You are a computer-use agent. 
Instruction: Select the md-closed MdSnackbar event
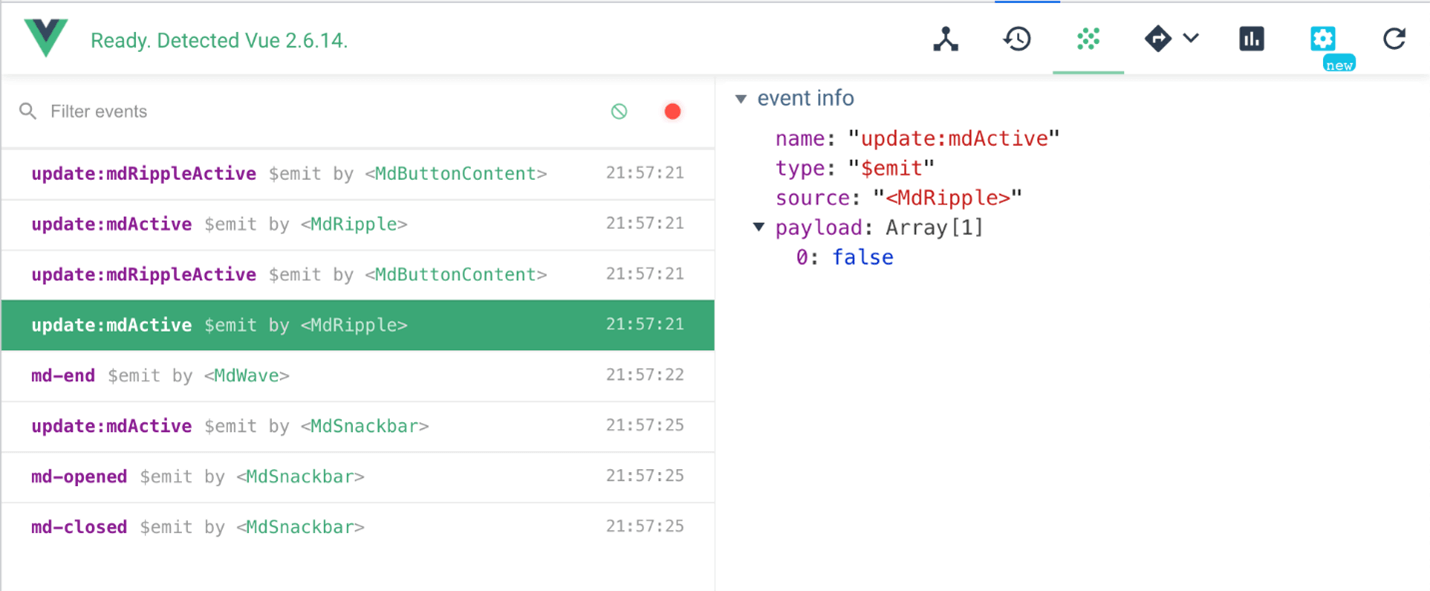[x=357, y=527]
